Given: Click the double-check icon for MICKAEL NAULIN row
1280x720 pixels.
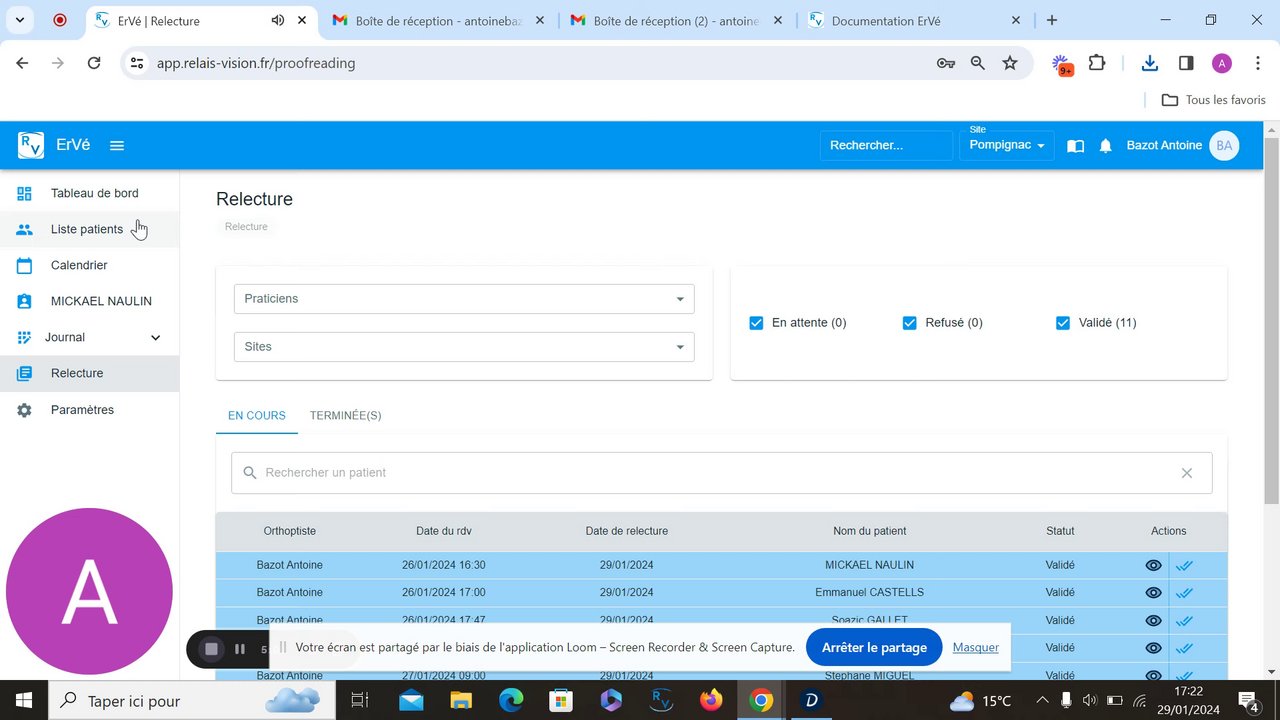Looking at the screenshot, I should (1185, 565).
